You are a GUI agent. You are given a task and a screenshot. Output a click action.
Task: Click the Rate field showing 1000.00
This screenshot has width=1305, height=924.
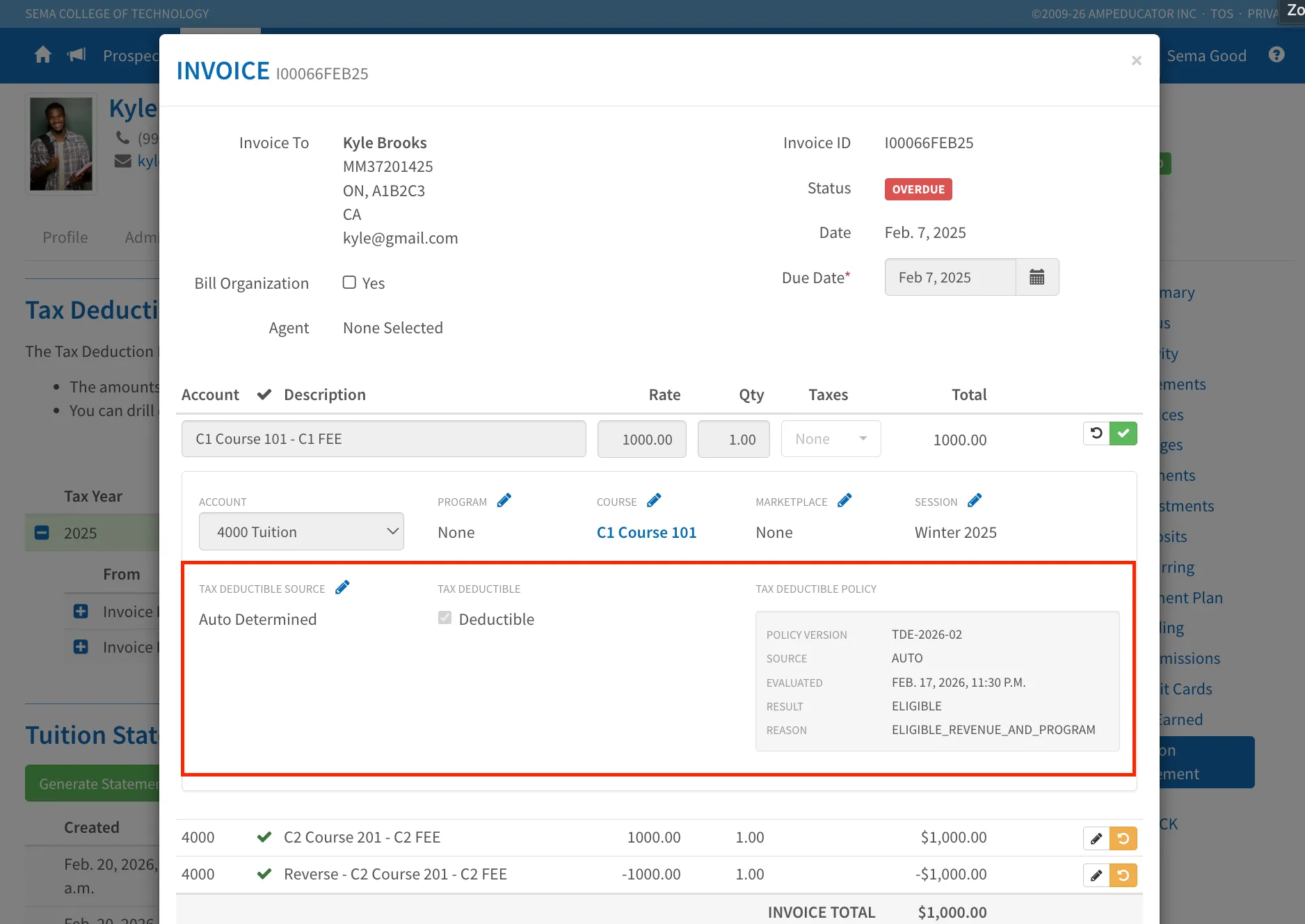click(x=642, y=439)
